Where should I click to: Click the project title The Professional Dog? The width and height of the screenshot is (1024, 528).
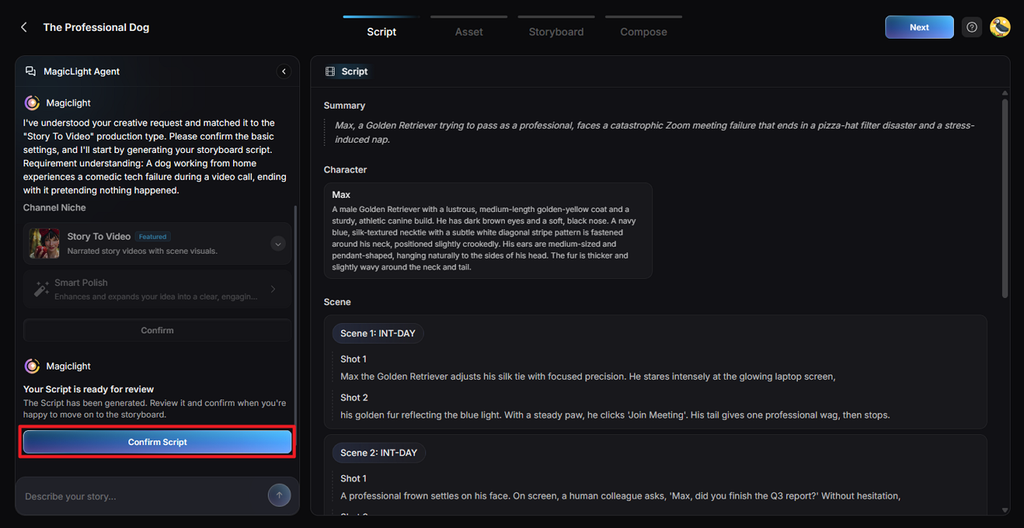pos(96,27)
